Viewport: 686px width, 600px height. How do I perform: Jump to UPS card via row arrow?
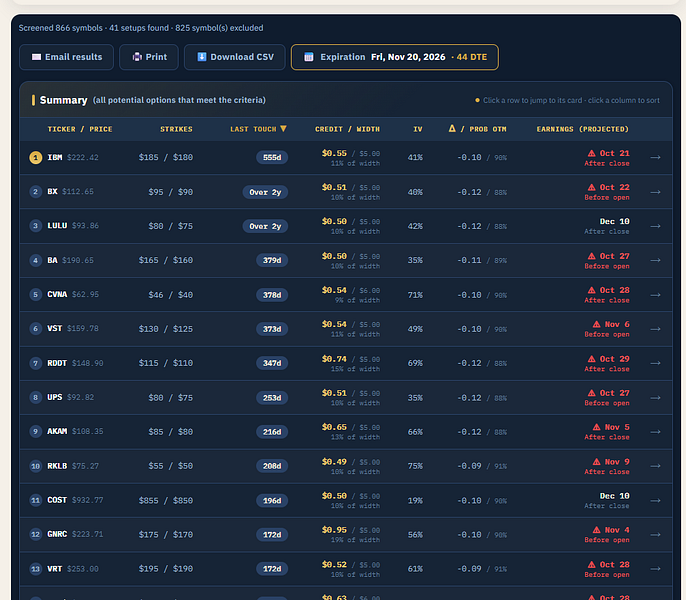click(x=655, y=398)
